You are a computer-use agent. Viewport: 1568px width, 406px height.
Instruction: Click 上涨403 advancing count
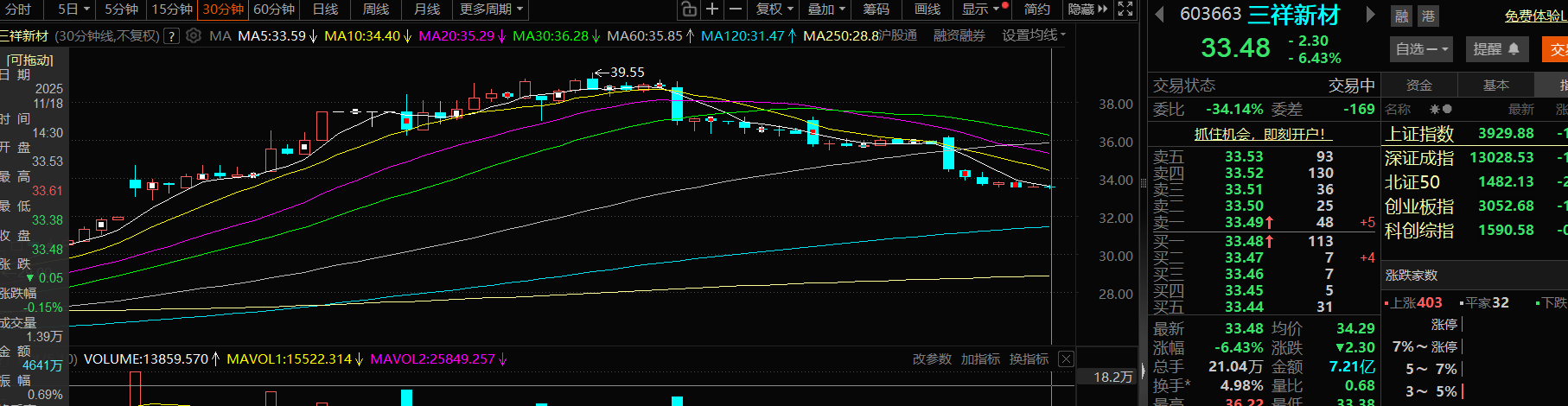pyautogui.click(x=1417, y=303)
